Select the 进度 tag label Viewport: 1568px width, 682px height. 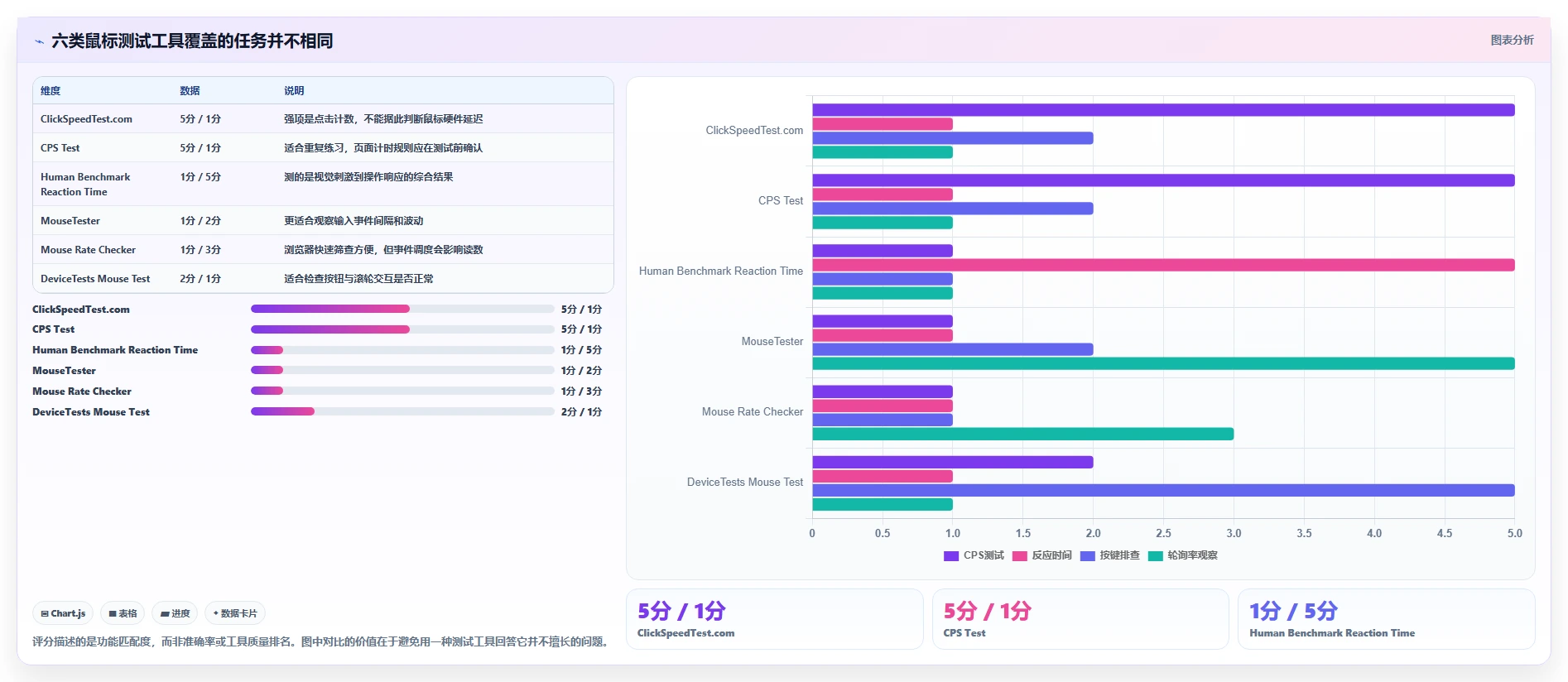[180, 614]
